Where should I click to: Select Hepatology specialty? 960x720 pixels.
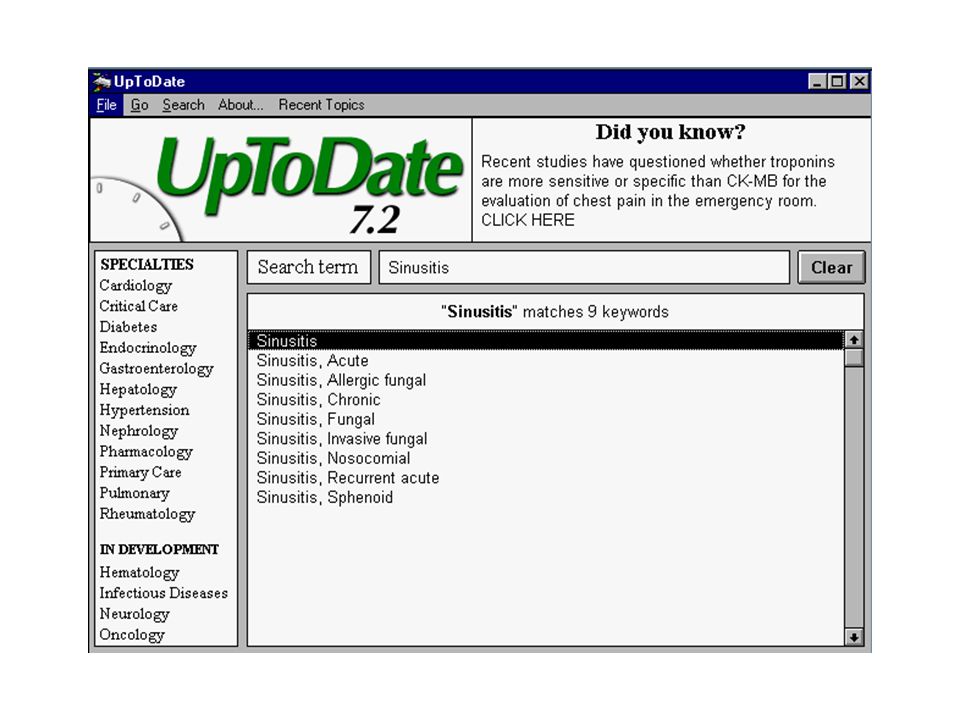[x=138, y=390]
